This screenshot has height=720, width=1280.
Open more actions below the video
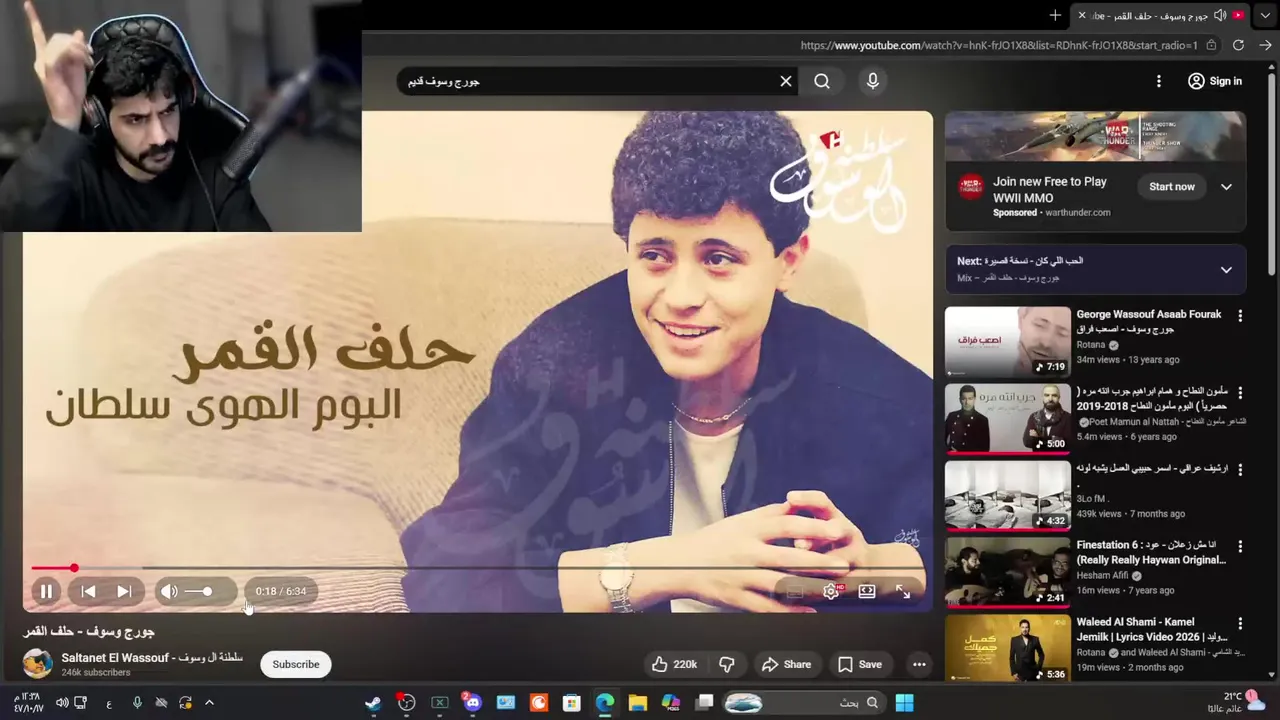tap(919, 664)
